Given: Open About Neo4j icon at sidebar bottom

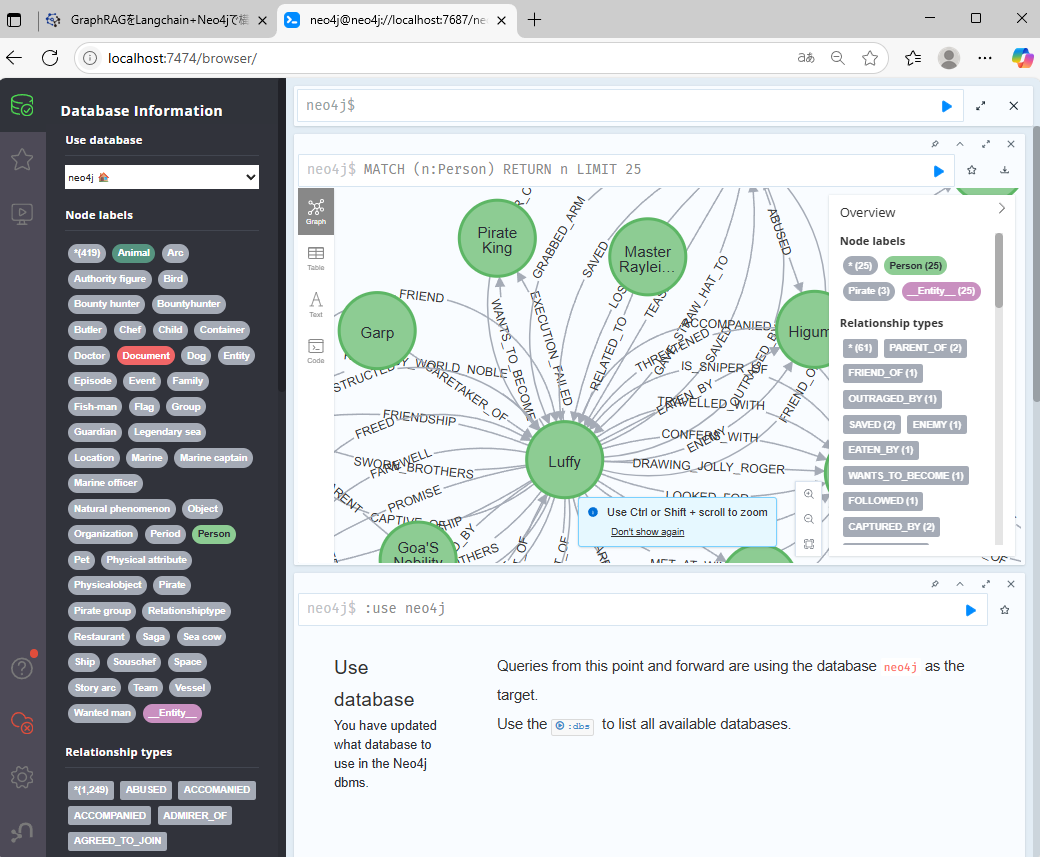Looking at the screenshot, I should coord(22,831).
